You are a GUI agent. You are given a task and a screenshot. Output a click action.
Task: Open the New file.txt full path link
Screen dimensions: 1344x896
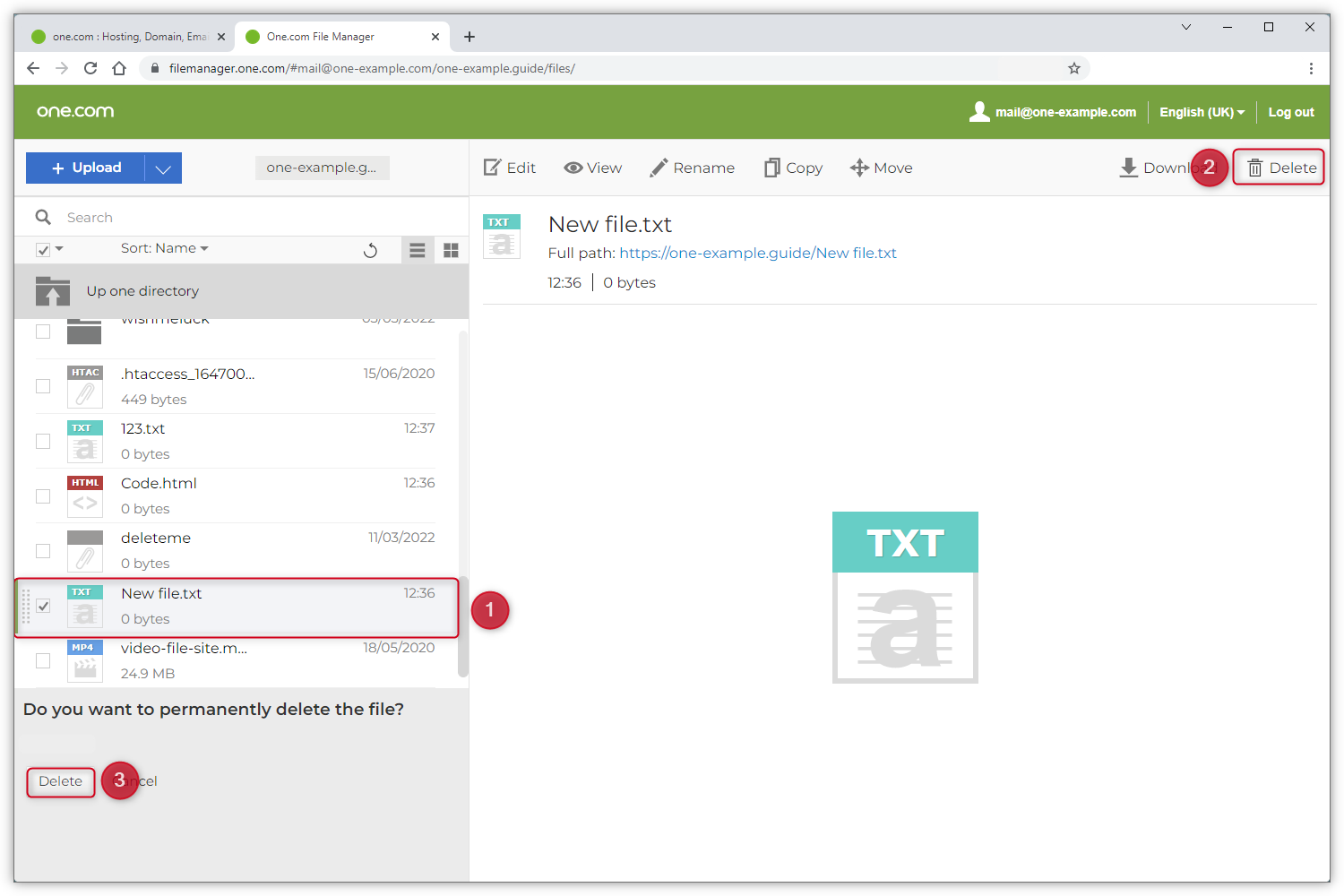[x=757, y=253]
